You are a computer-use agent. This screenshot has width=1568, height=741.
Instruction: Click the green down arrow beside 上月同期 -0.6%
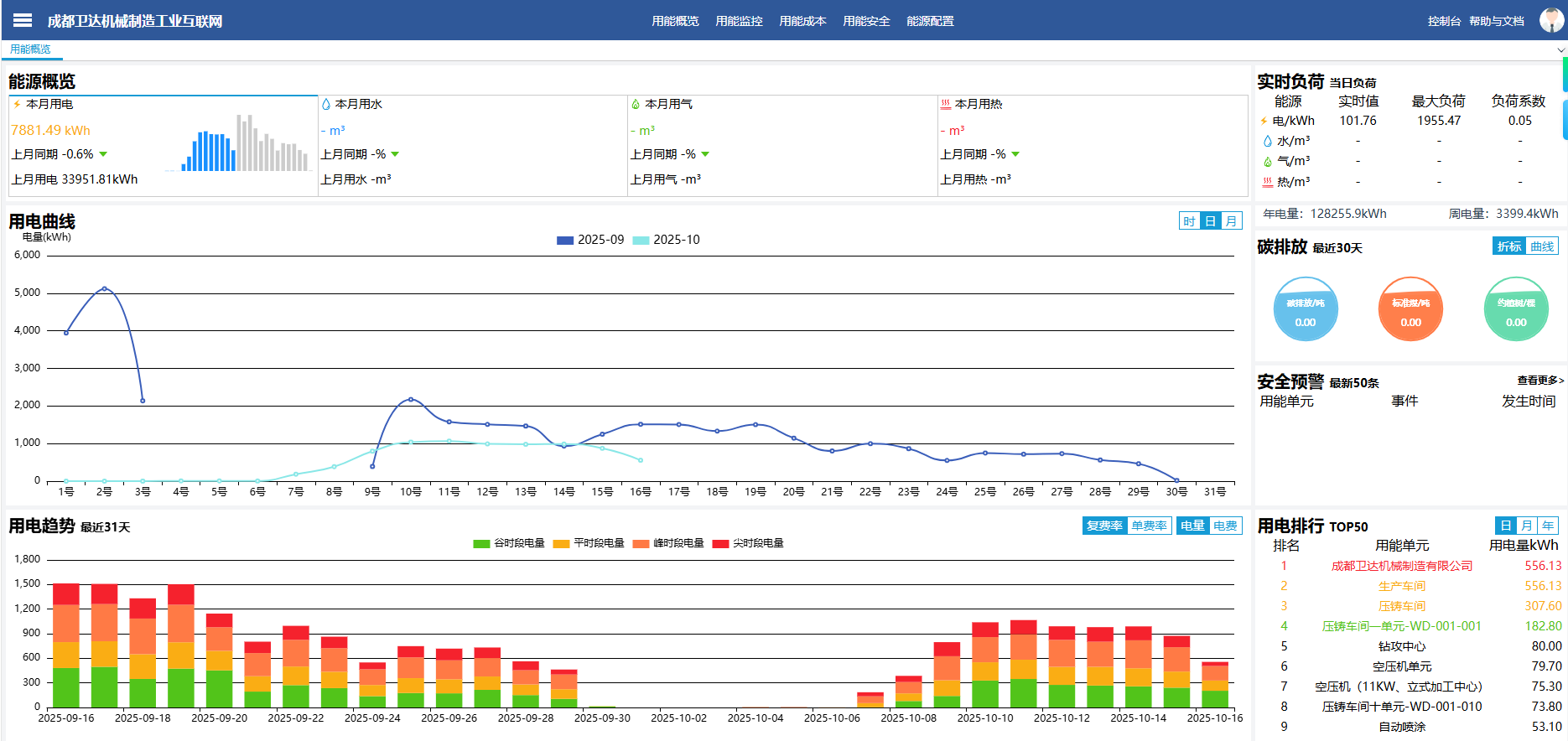pos(103,154)
